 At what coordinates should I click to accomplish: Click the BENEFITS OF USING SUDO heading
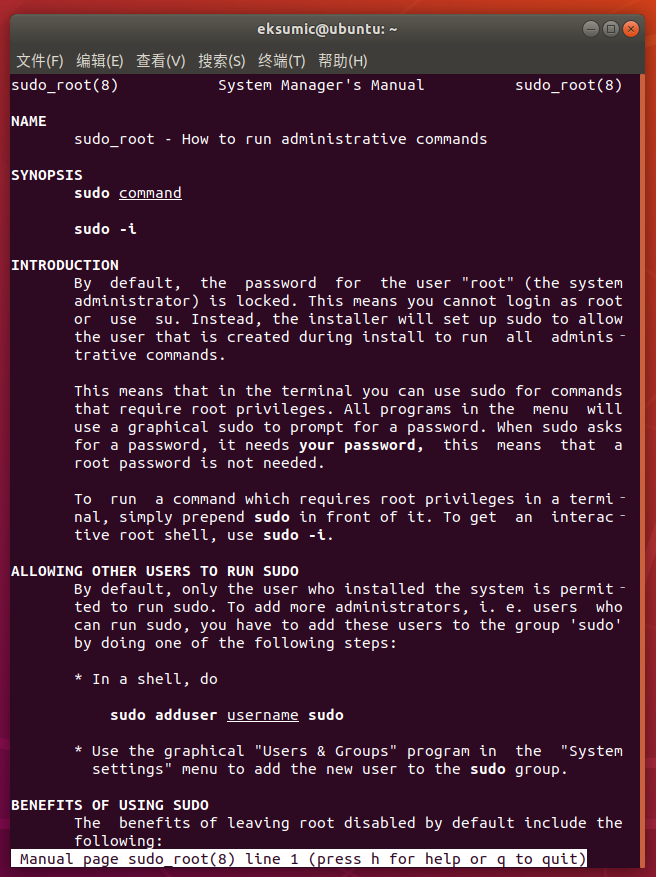(110, 805)
